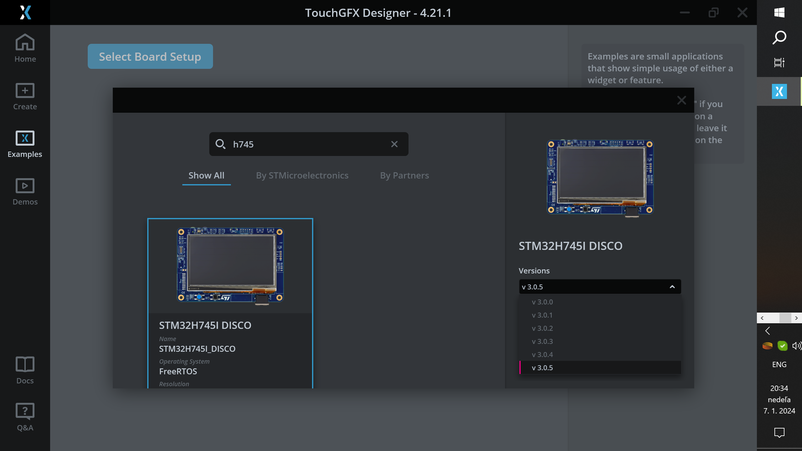Click the STM32H745I DISCO title in details panel
Image resolution: width=802 pixels, height=451 pixels.
coord(570,246)
